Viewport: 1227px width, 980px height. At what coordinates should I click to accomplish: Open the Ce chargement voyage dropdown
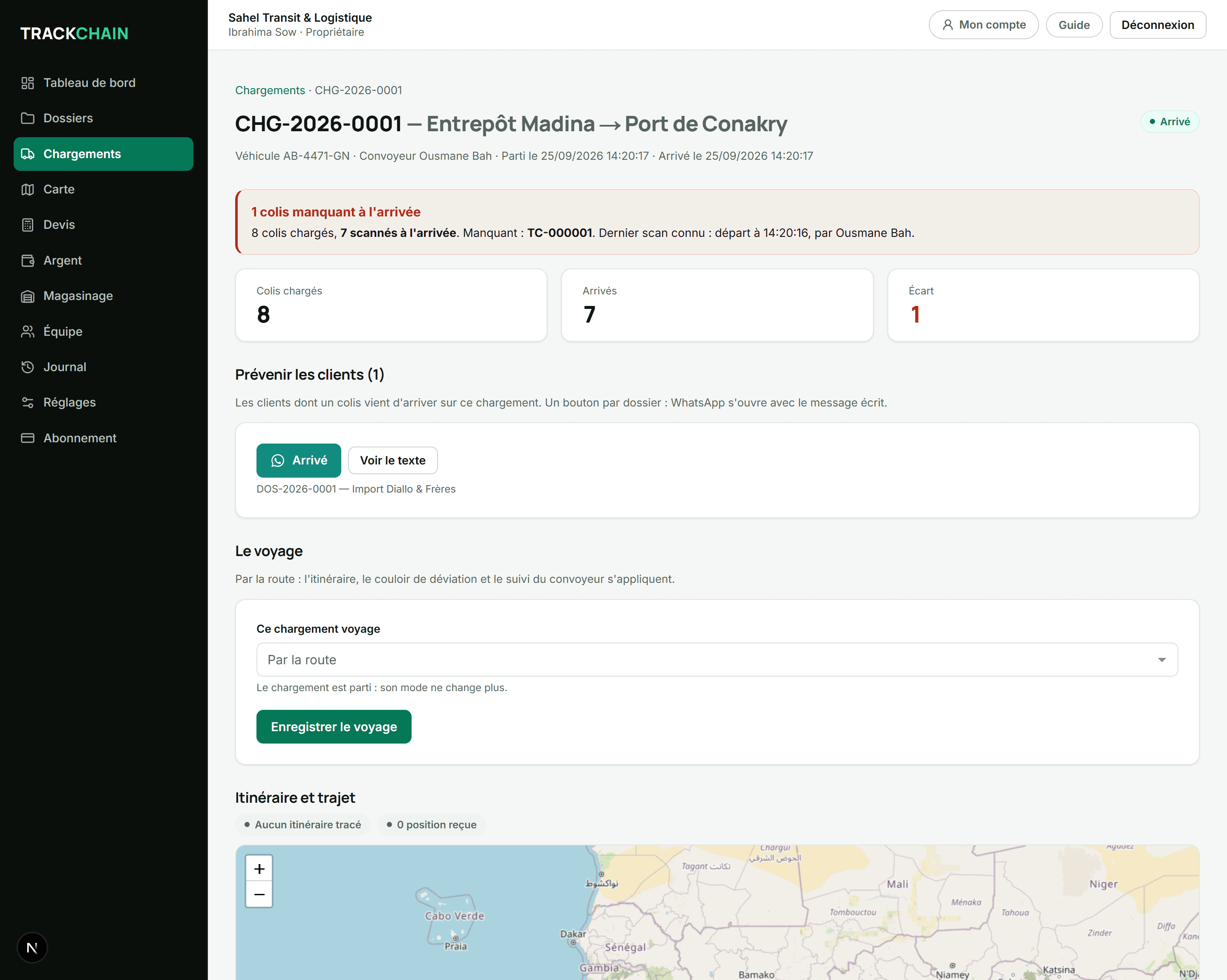click(x=717, y=660)
